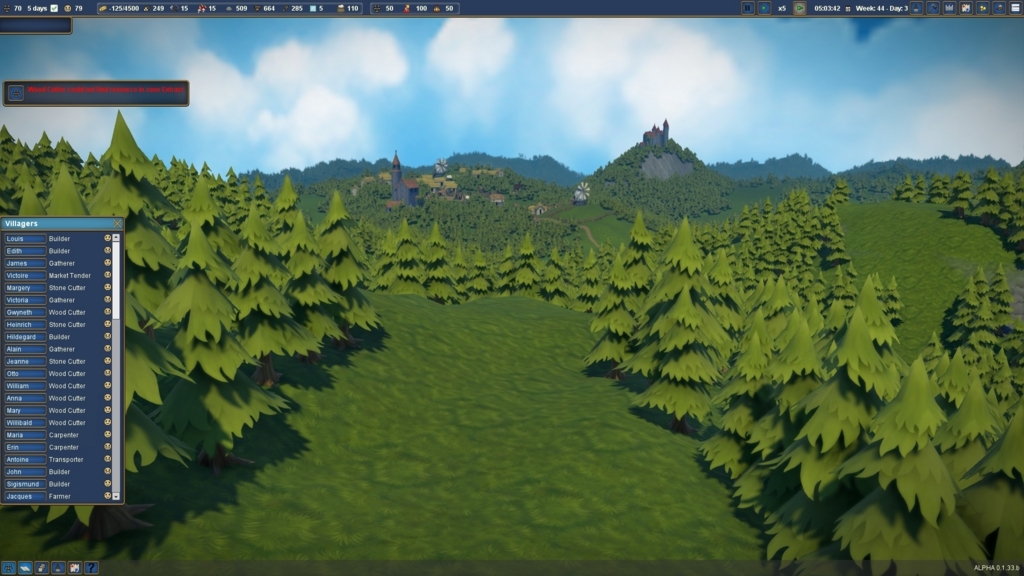Click the terrain layer icon in bottom toolbar
The width and height of the screenshot is (1024, 576).
point(25,568)
